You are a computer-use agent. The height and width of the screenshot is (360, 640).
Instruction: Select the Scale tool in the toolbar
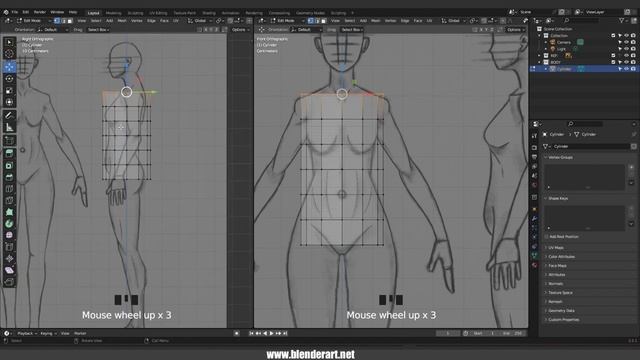9,91
